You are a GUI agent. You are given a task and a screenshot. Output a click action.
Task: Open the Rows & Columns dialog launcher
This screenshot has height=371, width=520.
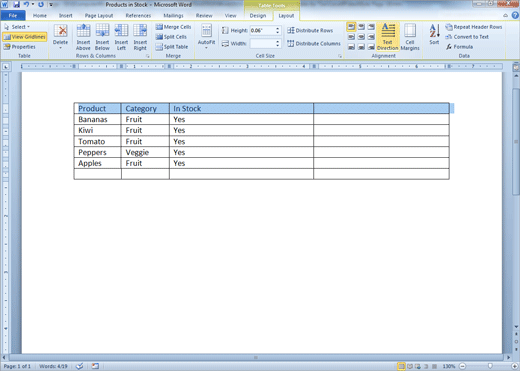148,56
